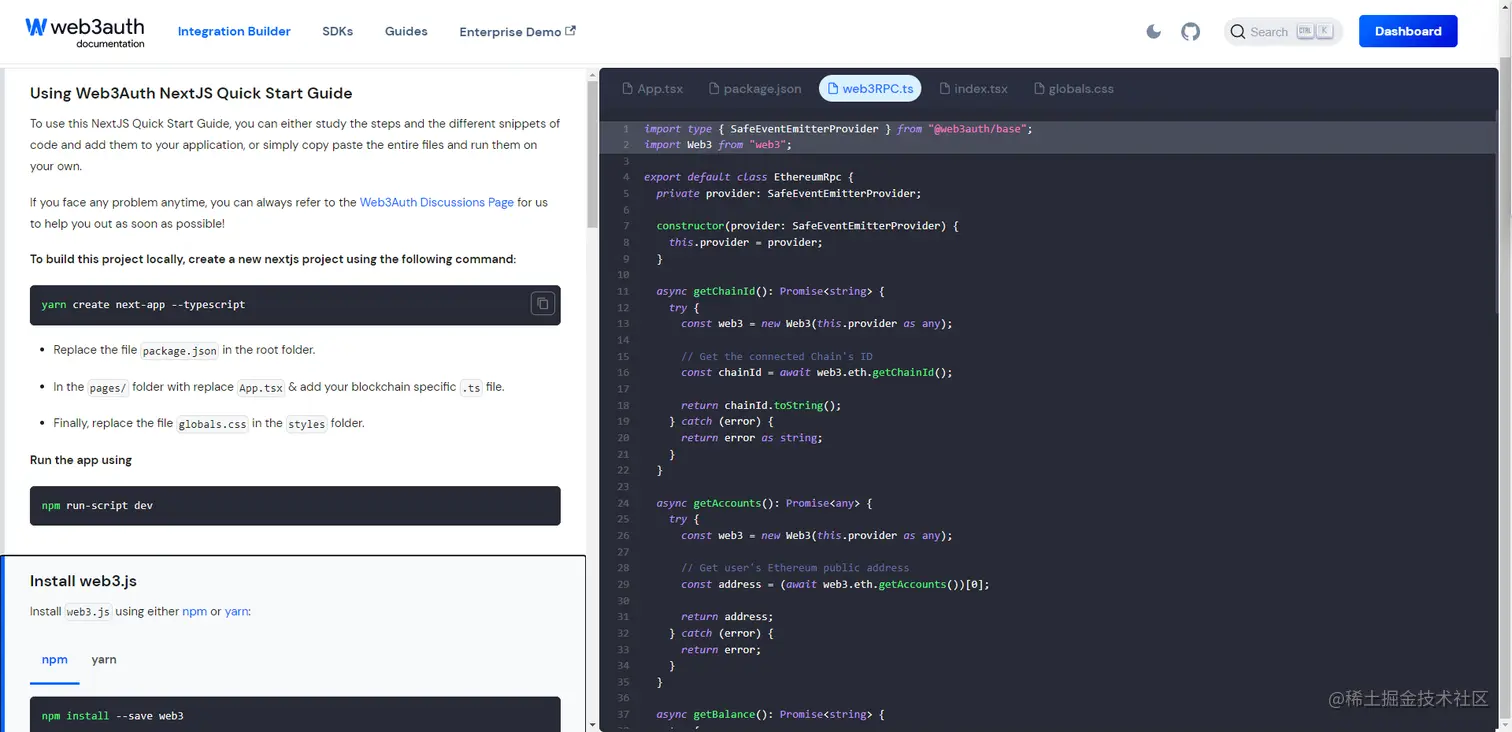The image size is (1512, 732).
Task: Open Enterprise Demo external link
Action: (517, 31)
